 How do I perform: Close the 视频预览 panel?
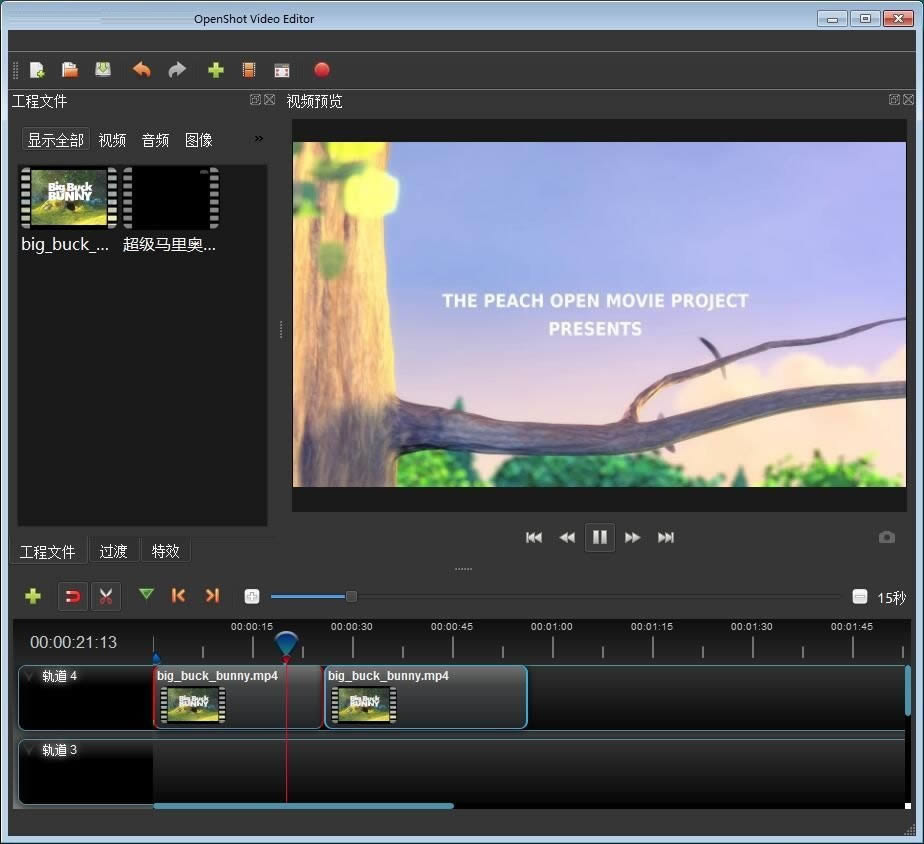pos(909,100)
